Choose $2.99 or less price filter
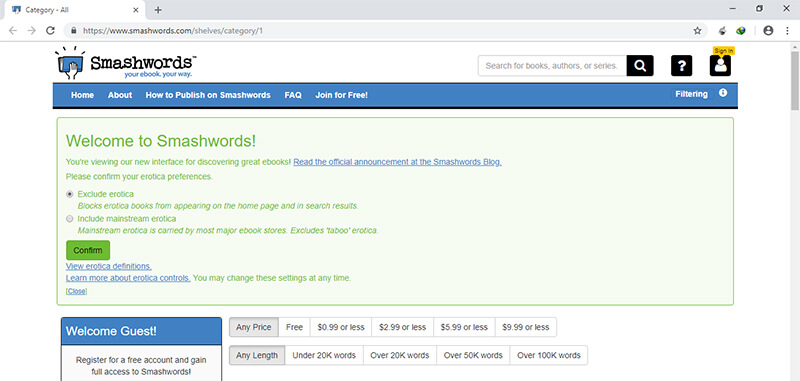Screen dimensions: 800x381 403,327
